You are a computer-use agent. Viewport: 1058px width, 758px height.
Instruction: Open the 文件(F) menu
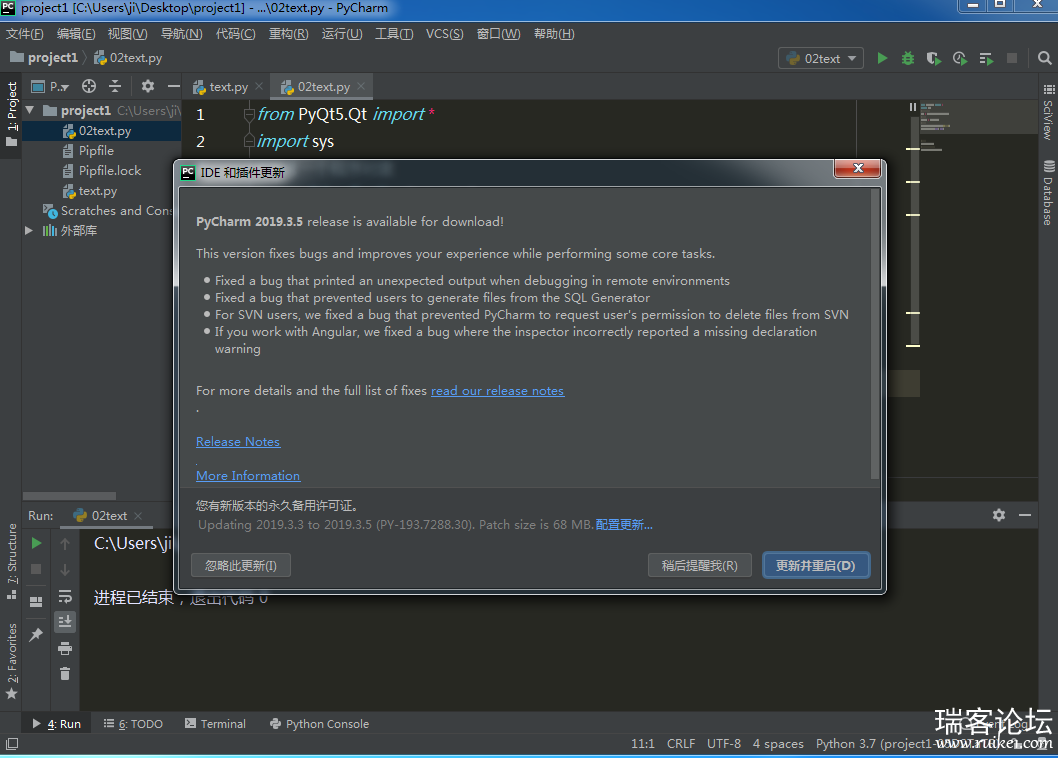tap(25, 34)
